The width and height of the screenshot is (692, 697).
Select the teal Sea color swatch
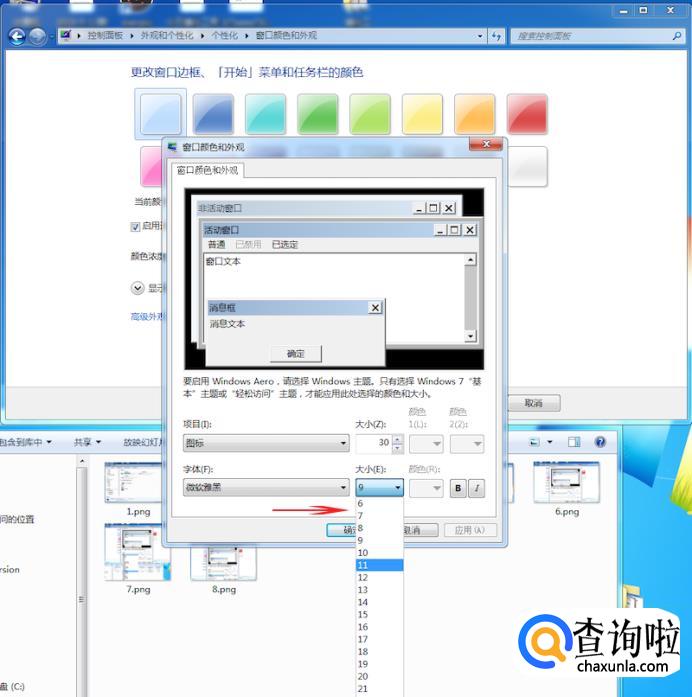[265, 114]
